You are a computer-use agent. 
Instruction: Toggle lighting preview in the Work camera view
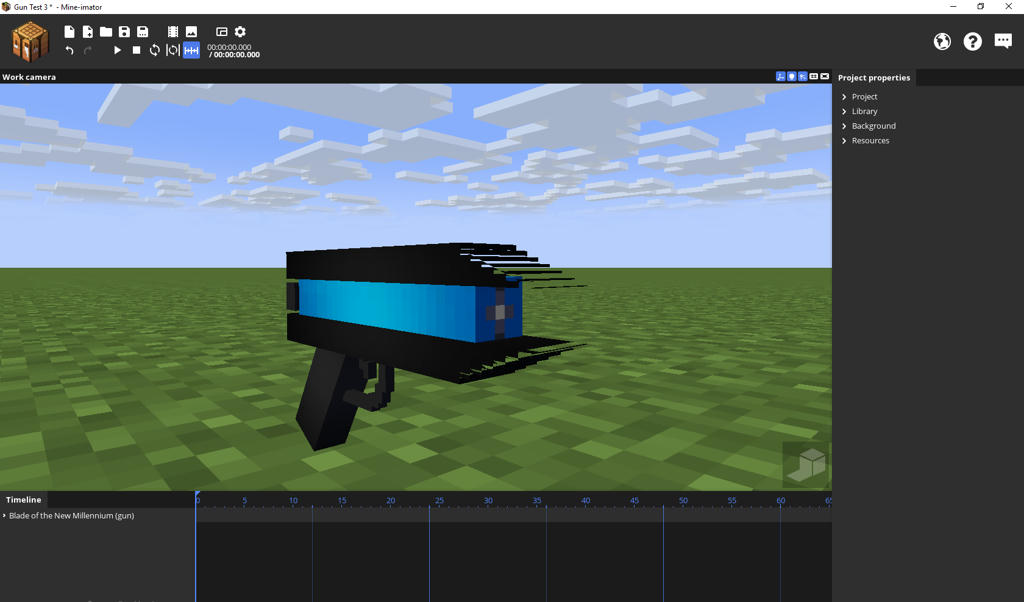coord(791,76)
